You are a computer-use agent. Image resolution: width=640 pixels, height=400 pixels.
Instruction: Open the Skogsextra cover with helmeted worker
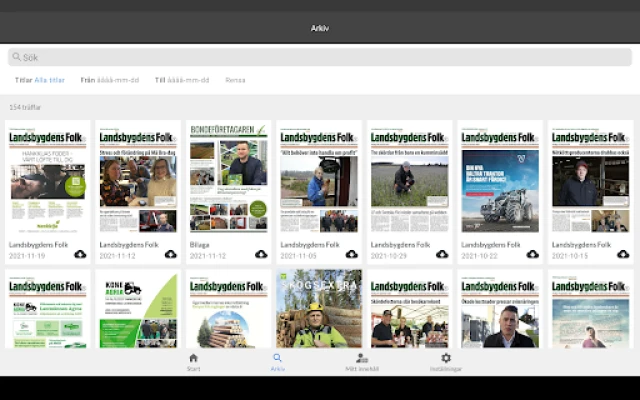point(319,308)
